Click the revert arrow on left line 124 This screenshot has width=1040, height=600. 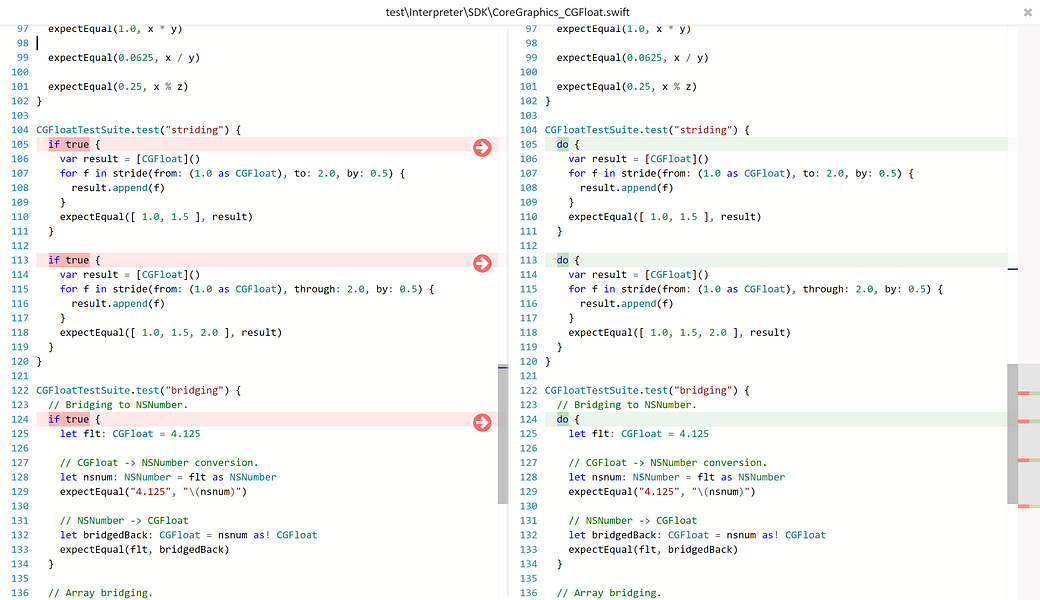coord(482,422)
